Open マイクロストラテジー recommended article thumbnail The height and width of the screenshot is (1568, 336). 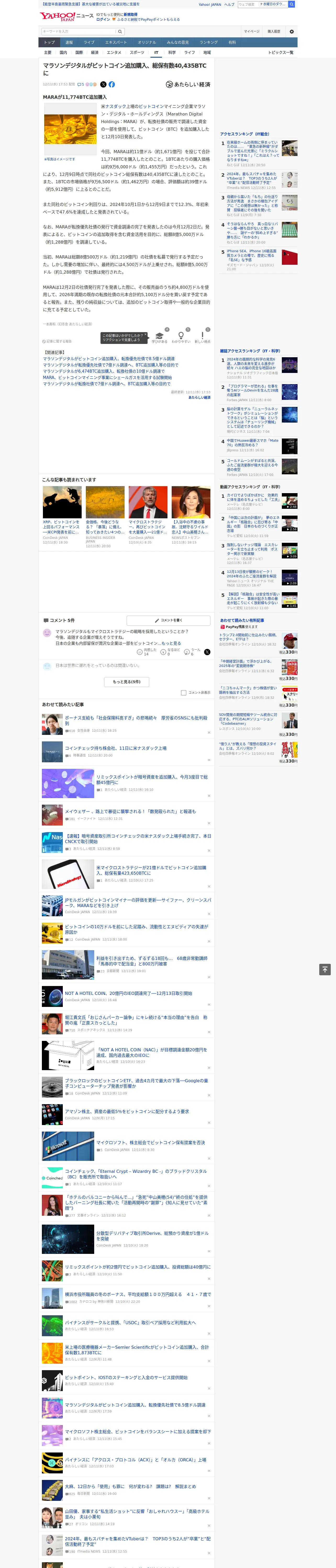148,502
